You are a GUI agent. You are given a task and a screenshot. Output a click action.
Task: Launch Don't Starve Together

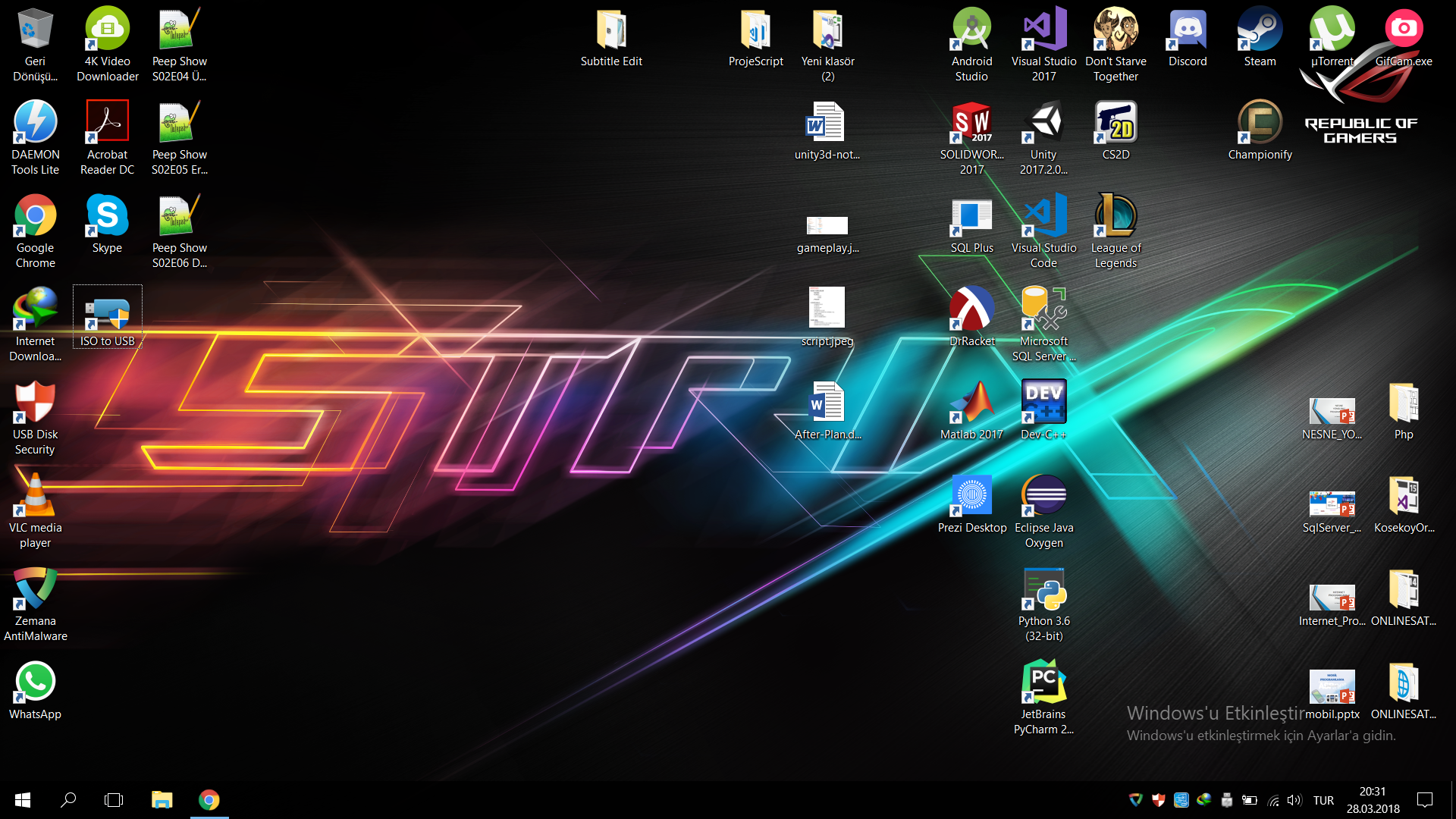point(1116,44)
